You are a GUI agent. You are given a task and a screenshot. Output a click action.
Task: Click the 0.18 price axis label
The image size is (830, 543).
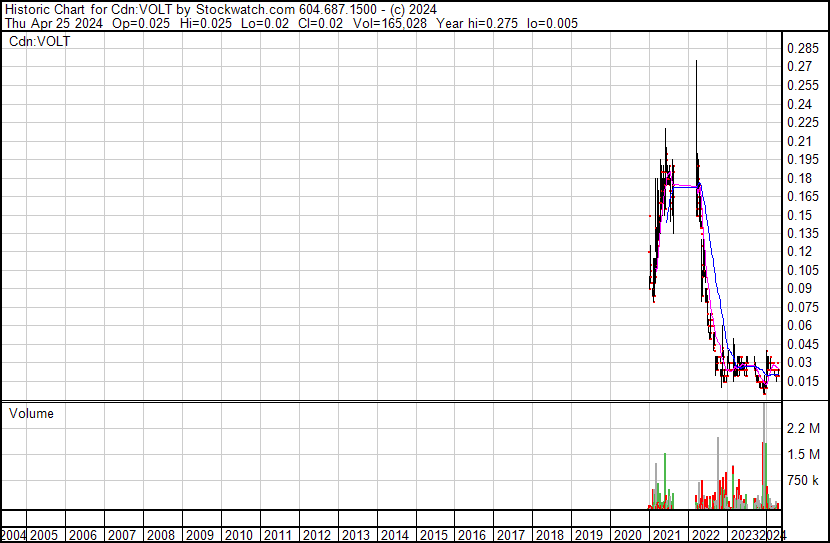[799, 178]
